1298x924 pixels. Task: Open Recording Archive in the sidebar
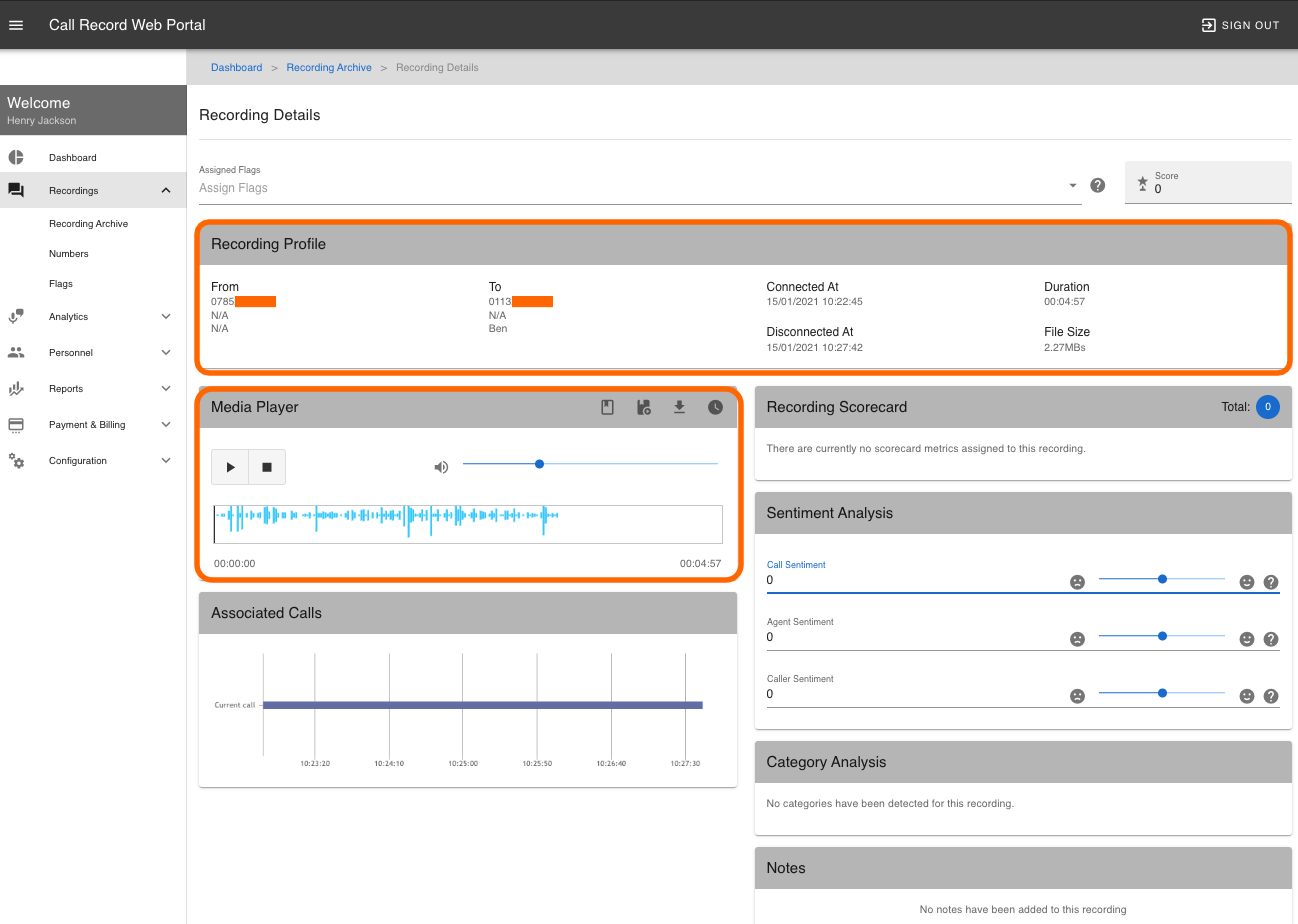click(88, 224)
